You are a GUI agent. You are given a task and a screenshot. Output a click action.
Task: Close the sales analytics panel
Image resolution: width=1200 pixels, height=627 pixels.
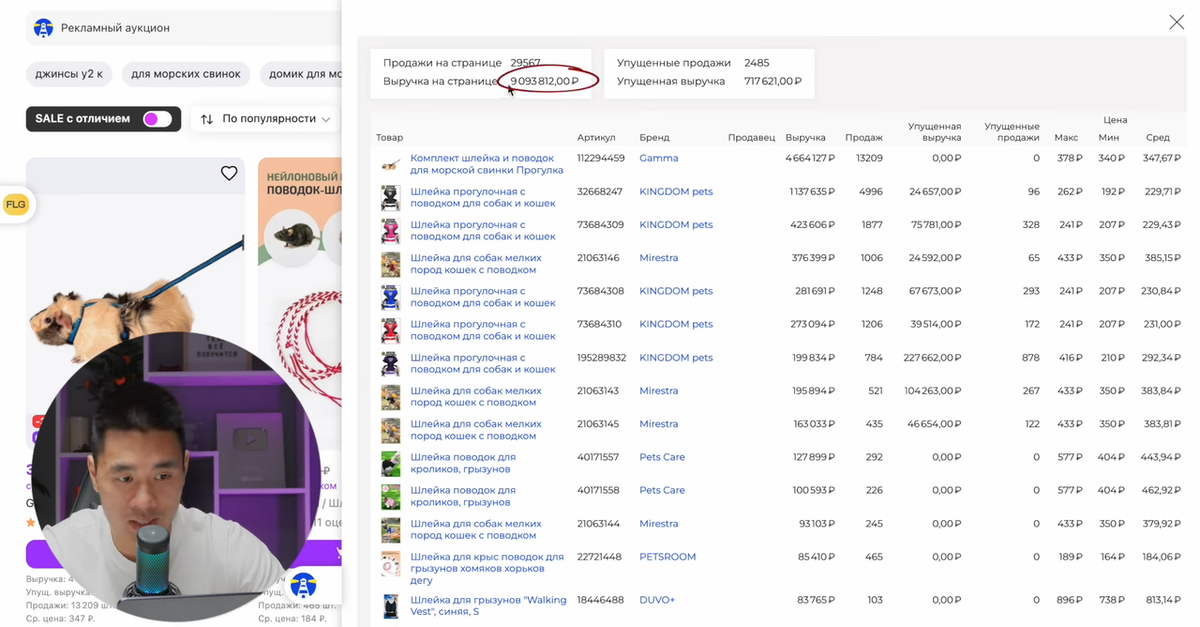point(1177,22)
